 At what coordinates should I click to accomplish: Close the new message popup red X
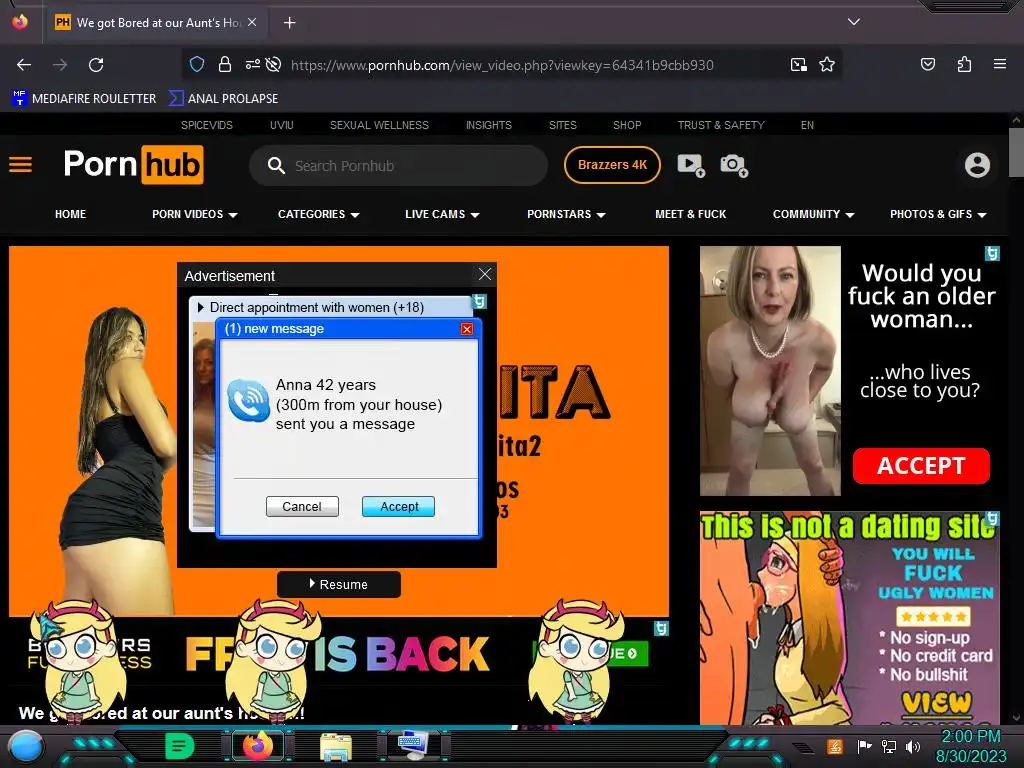[x=467, y=328]
